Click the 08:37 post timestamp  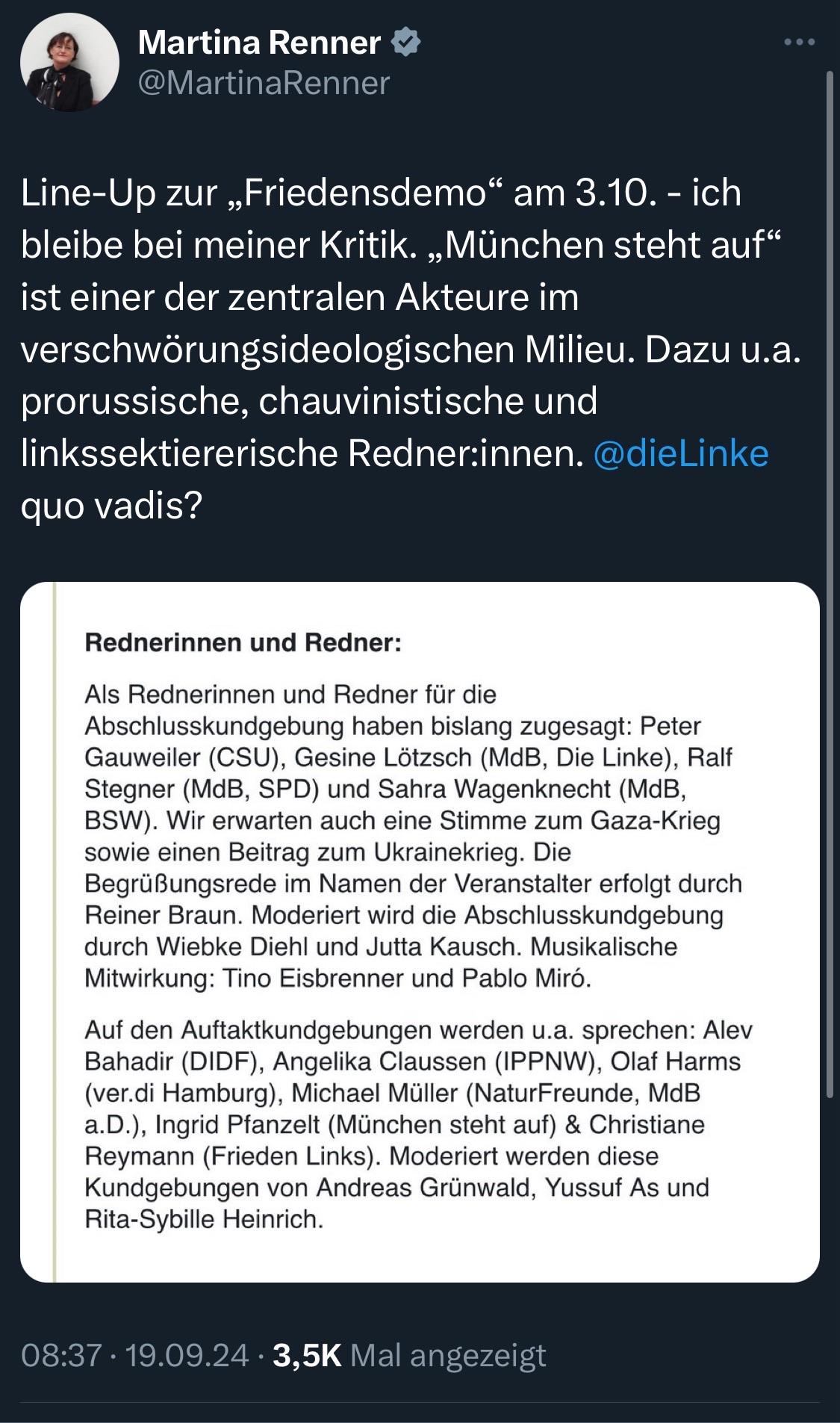60,1355
